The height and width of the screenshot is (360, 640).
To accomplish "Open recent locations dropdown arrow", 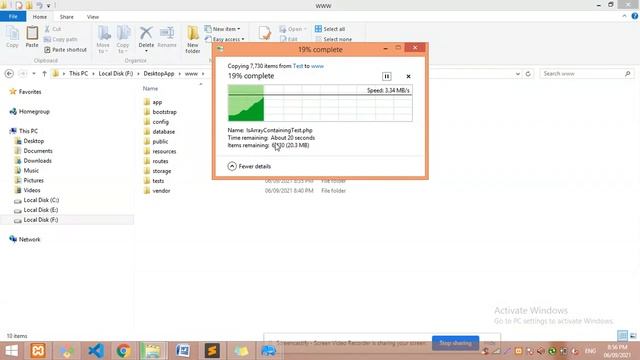I will point(34,73).
